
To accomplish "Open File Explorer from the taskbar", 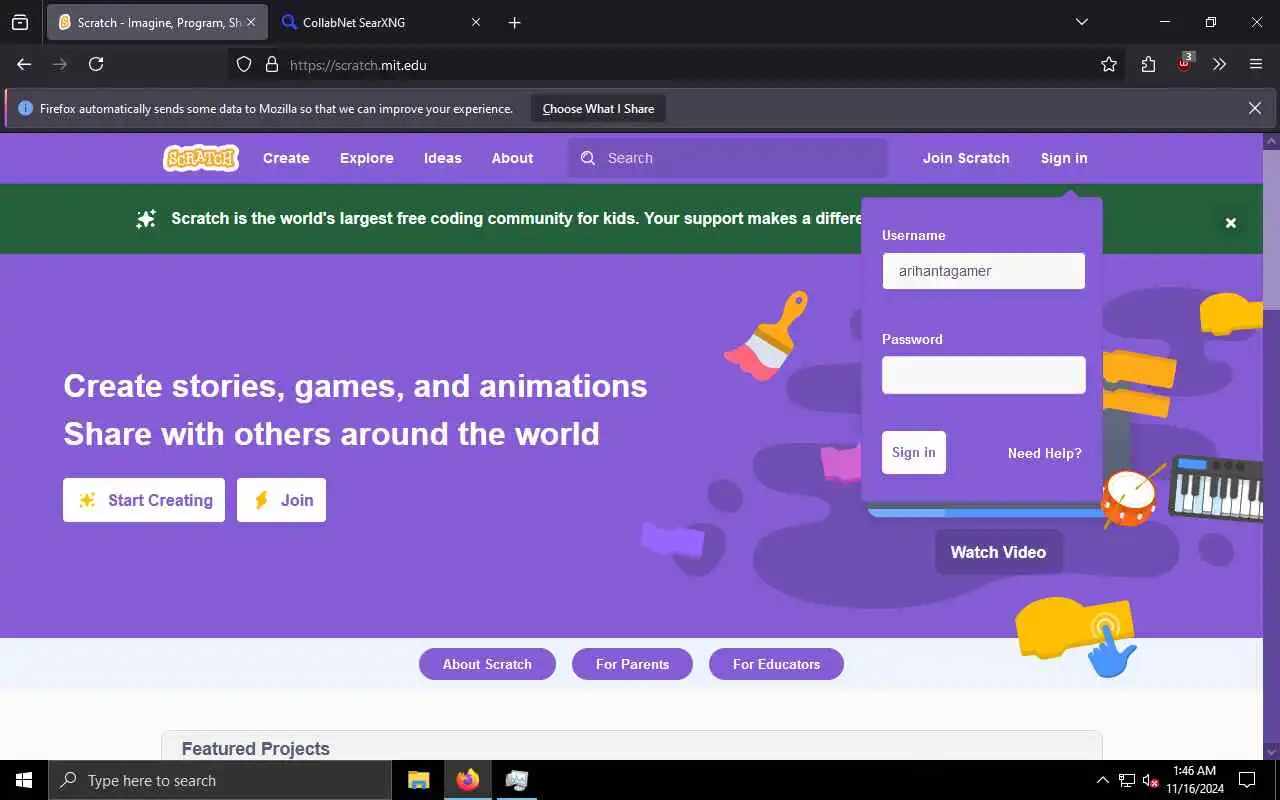I will 418,780.
